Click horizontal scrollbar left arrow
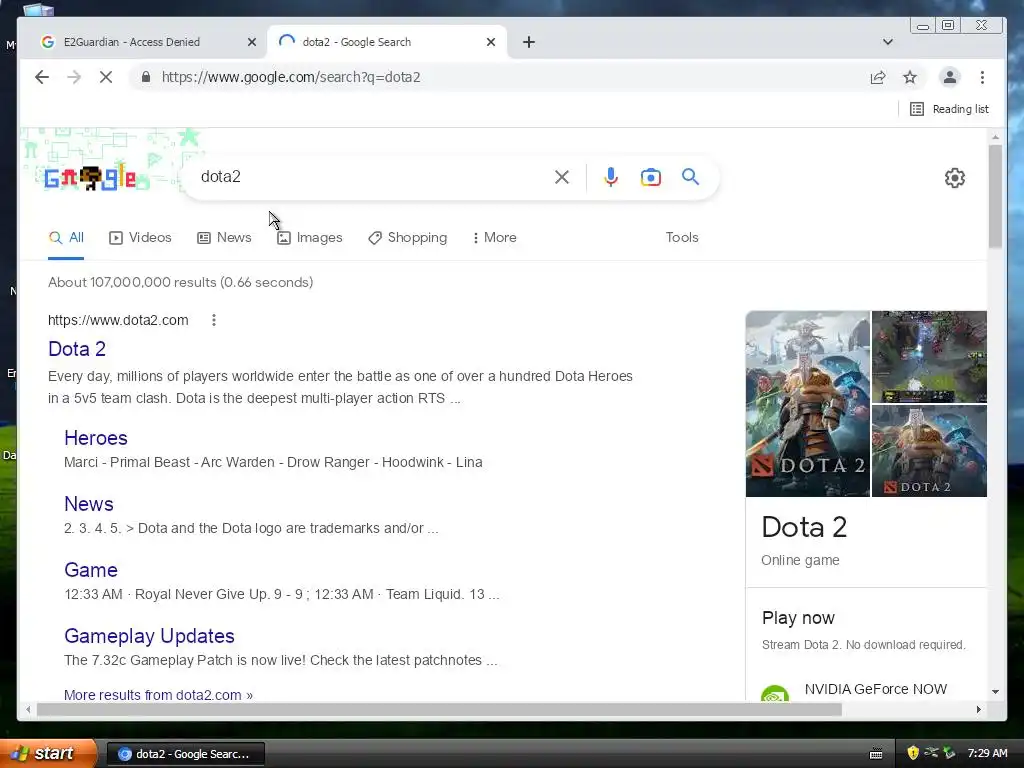The width and height of the screenshot is (1024, 768). tap(27, 709)
